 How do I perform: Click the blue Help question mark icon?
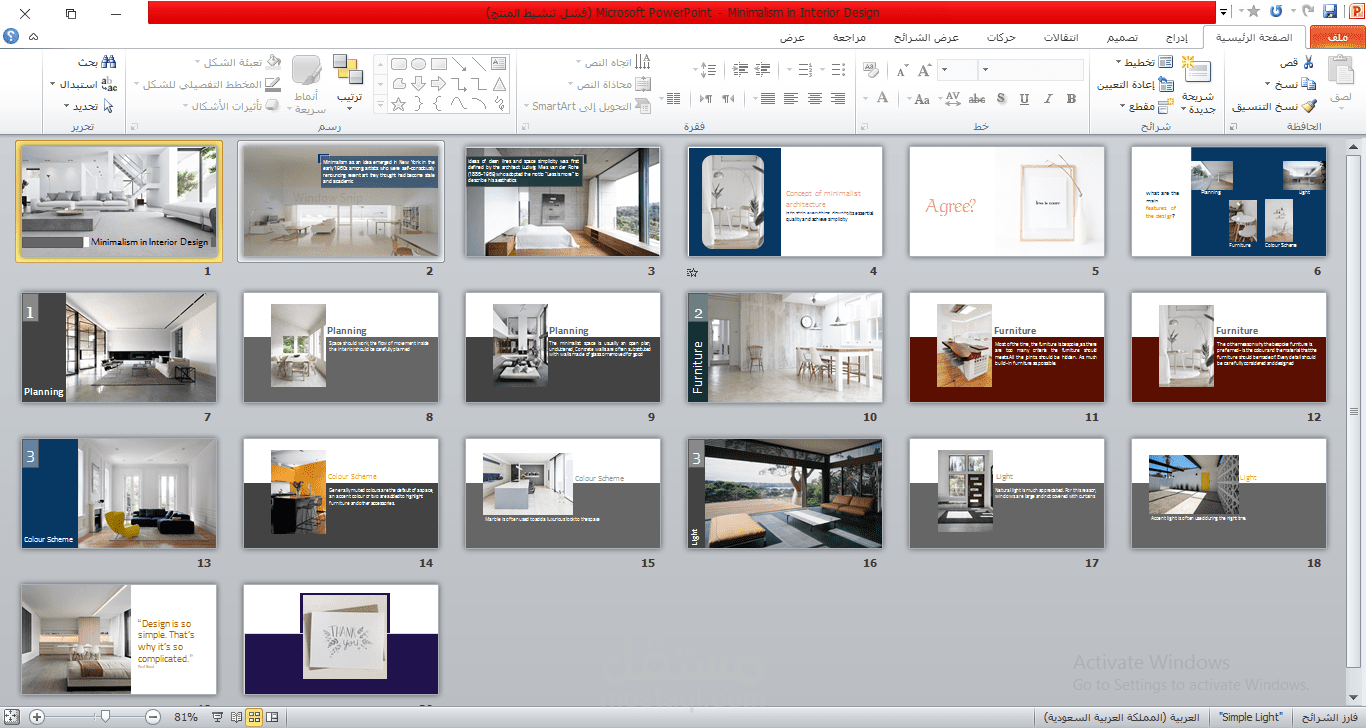[11, 36]
